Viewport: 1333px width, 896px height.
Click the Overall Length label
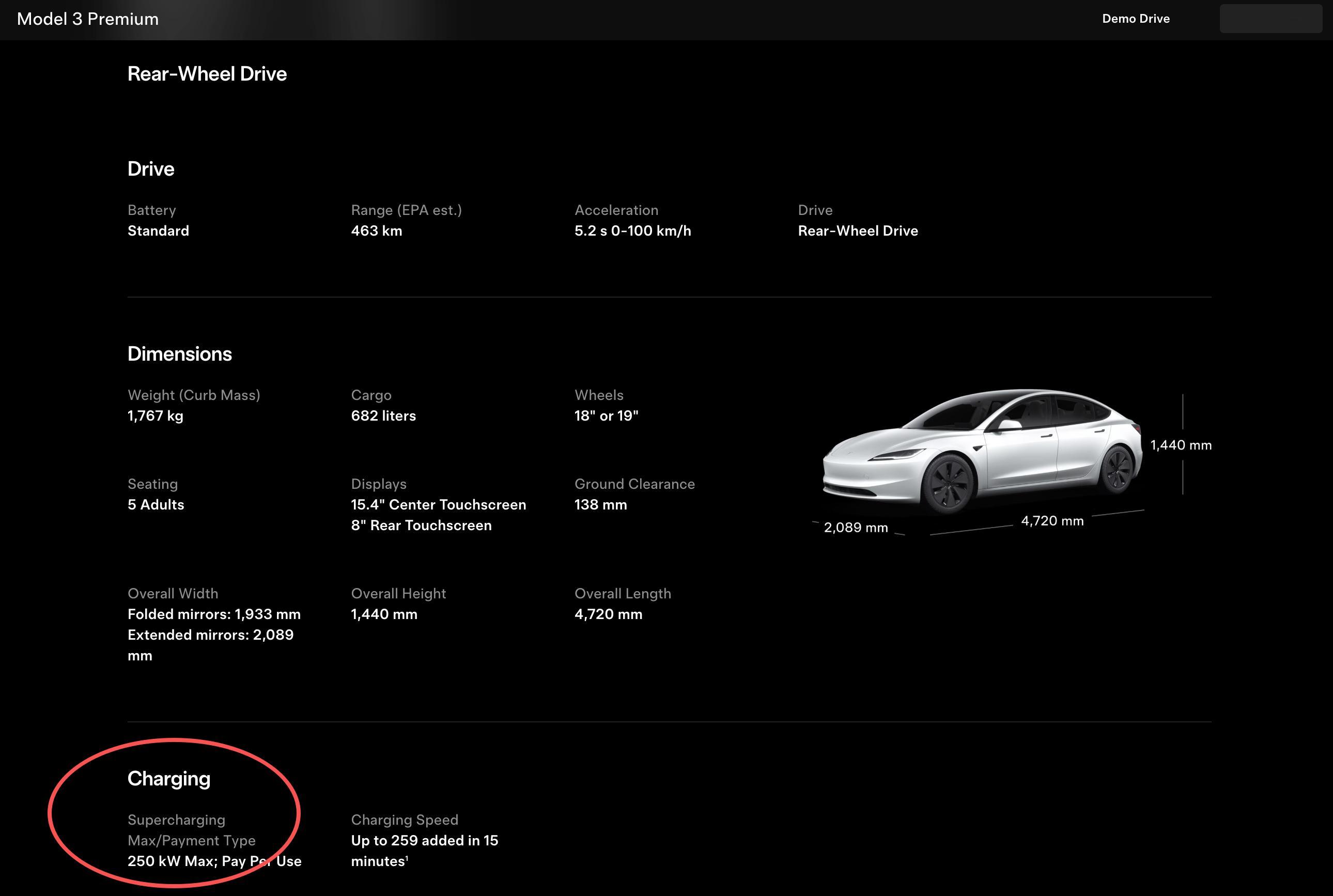click(622, 594)
